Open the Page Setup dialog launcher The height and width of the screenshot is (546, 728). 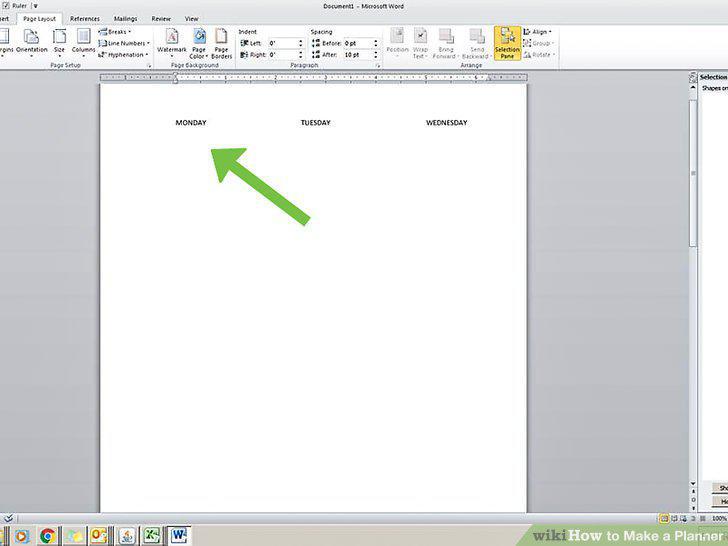(x=149, y=66)
